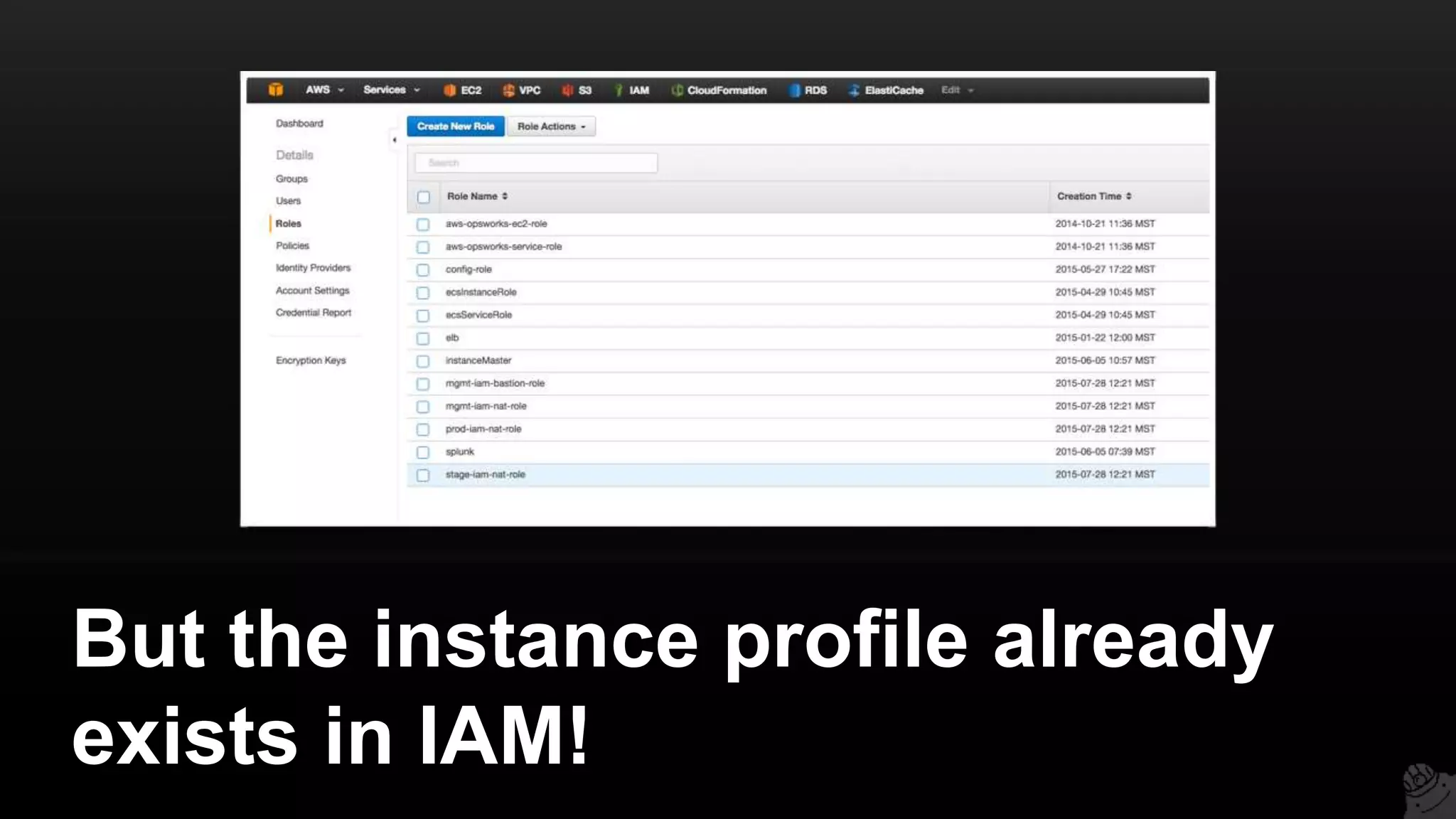
Task: Check the ecsServiceRole checkbox
Action: coord(423,315)
